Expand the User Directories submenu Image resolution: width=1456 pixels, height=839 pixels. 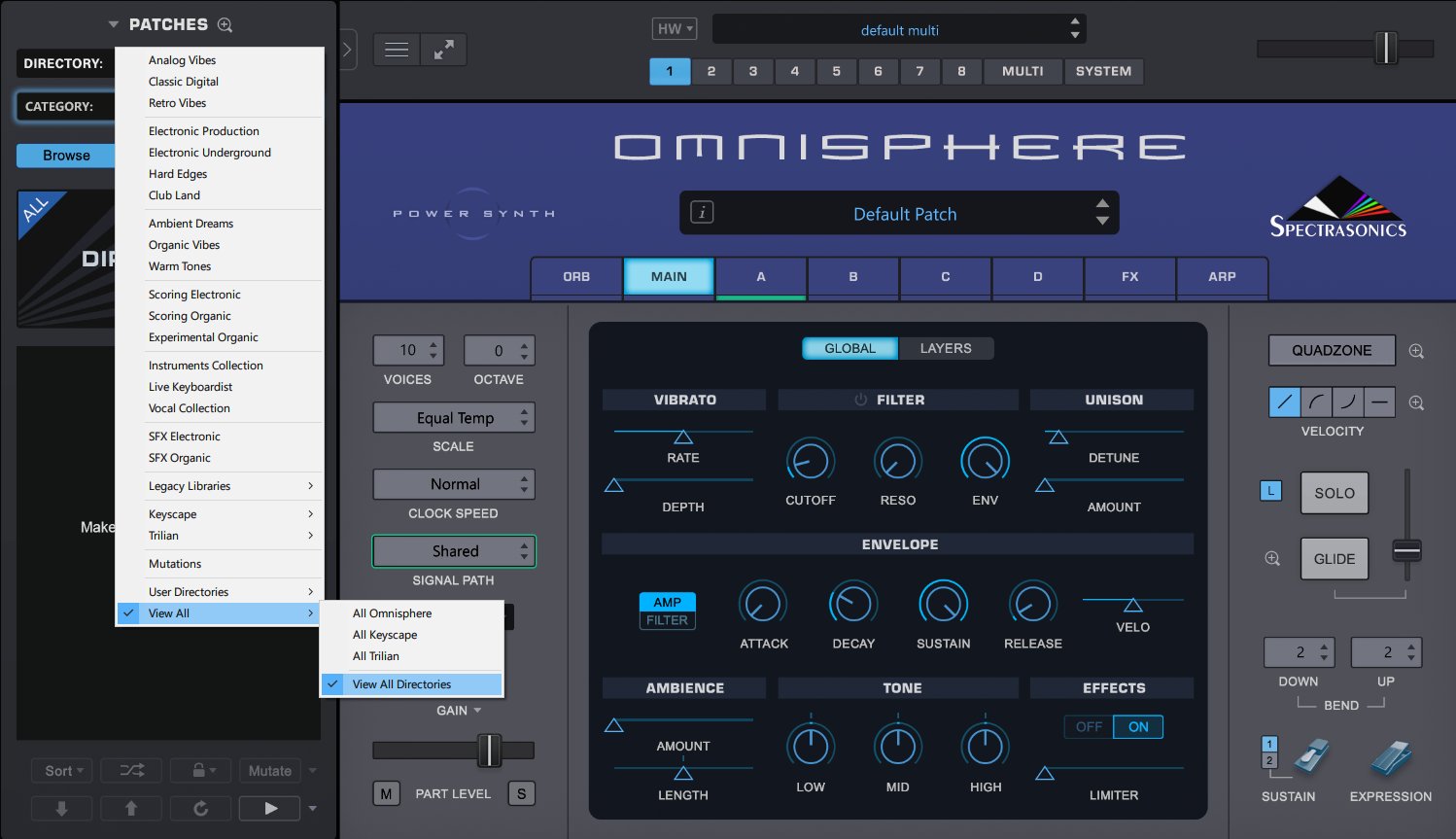219,592
